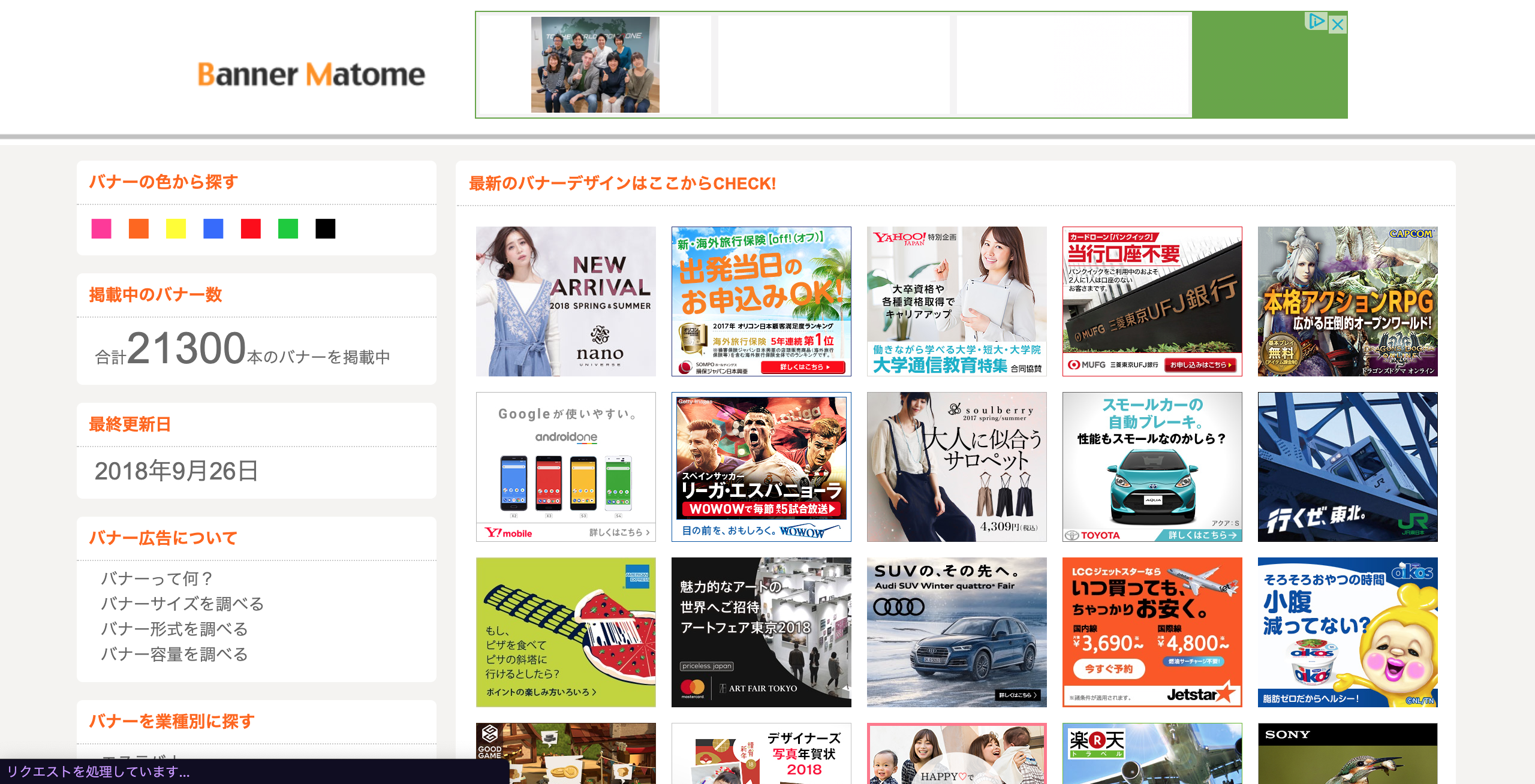Image resolution: width=1535 pixels, height=784 pixels.
Task: Open the デザイナーズ写真年賀状 2018 banner
Action: point(762,753)
